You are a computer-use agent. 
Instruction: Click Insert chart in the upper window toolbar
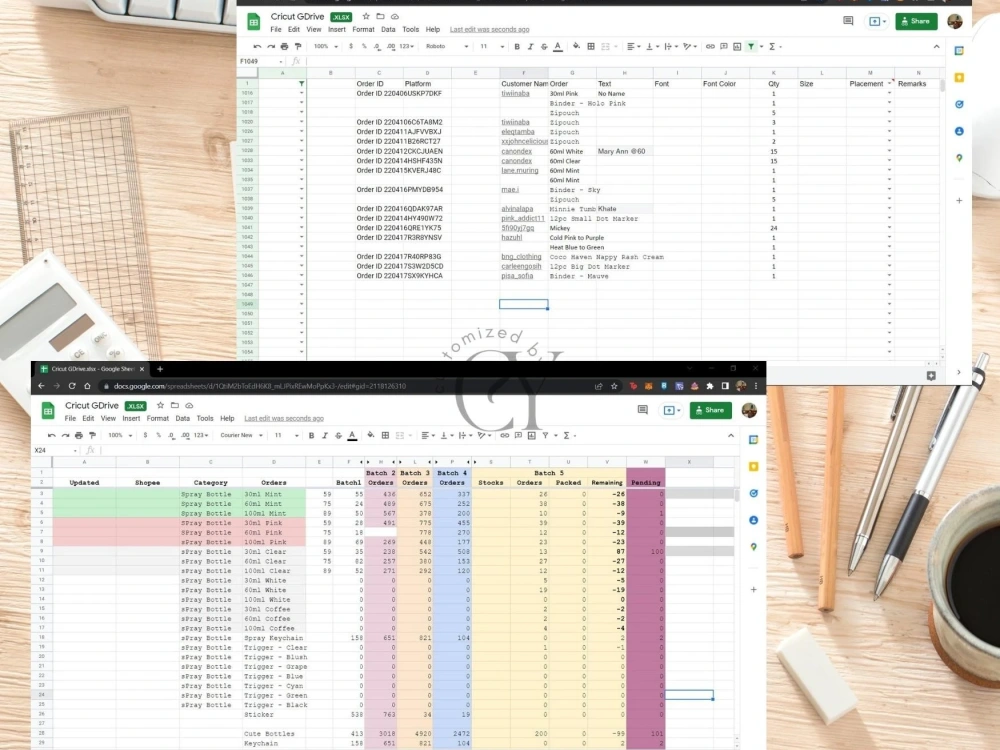(737, 47)
